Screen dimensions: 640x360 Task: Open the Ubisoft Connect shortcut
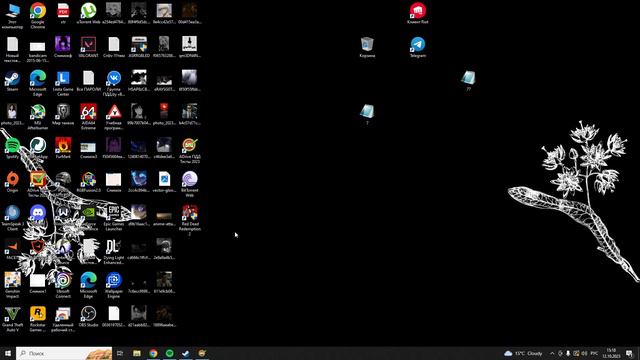[x=63, y=284]
